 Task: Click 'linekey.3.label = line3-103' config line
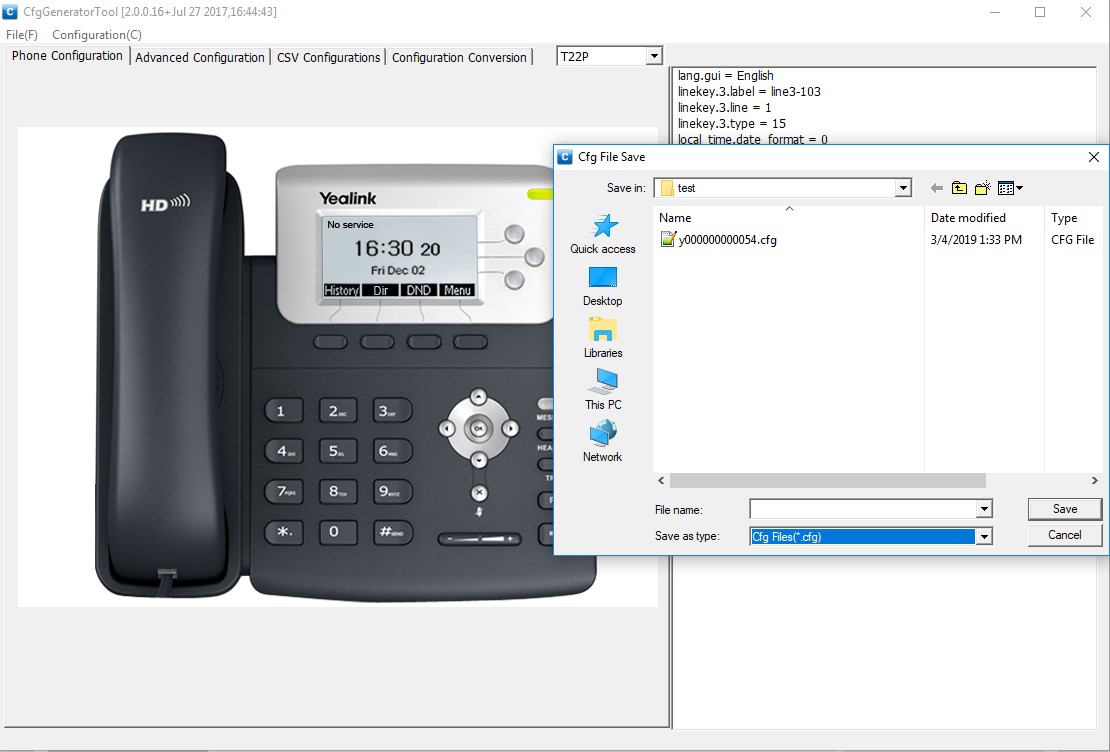(x=749, y=91)
